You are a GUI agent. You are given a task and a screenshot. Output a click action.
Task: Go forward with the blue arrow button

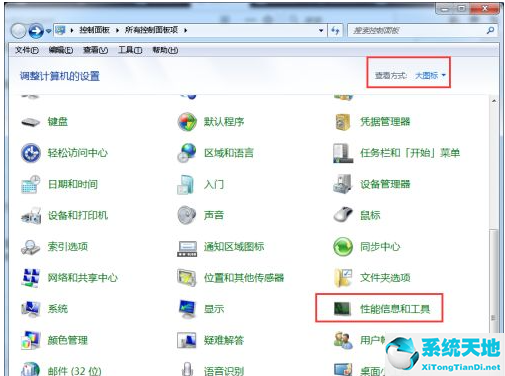click(36, 31)
